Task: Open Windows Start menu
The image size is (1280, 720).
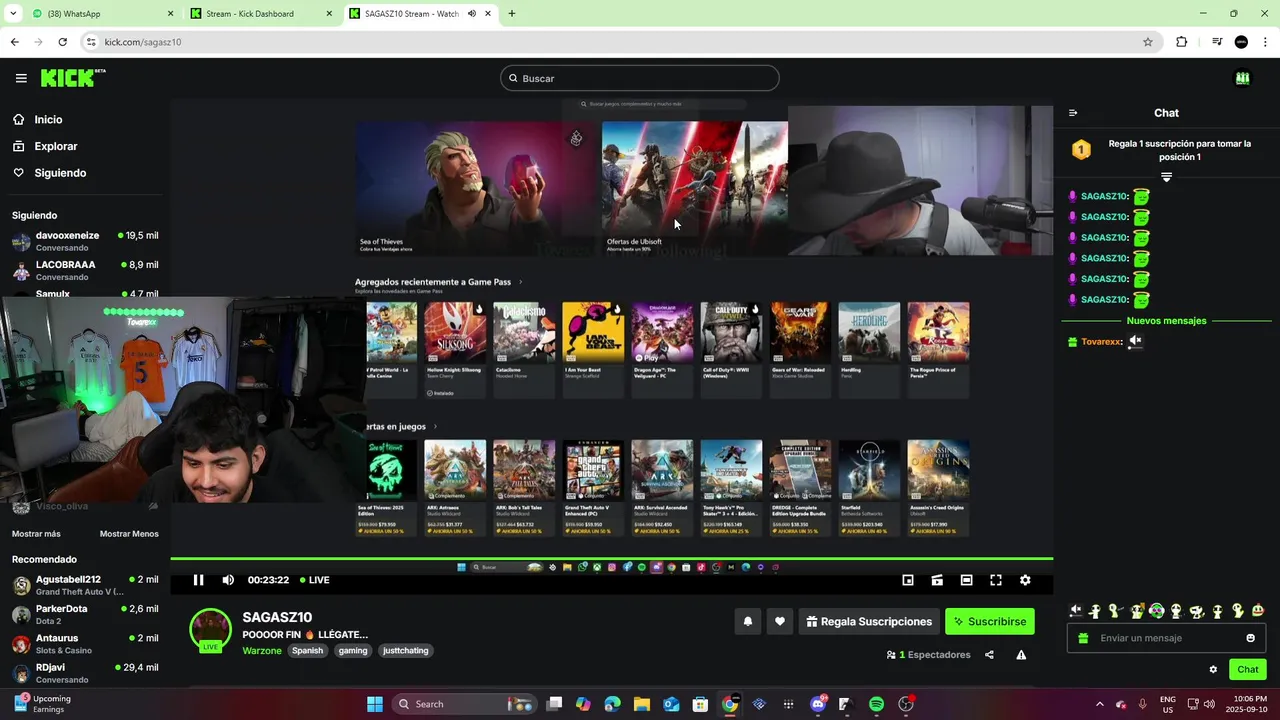Action: pos(375,704)
